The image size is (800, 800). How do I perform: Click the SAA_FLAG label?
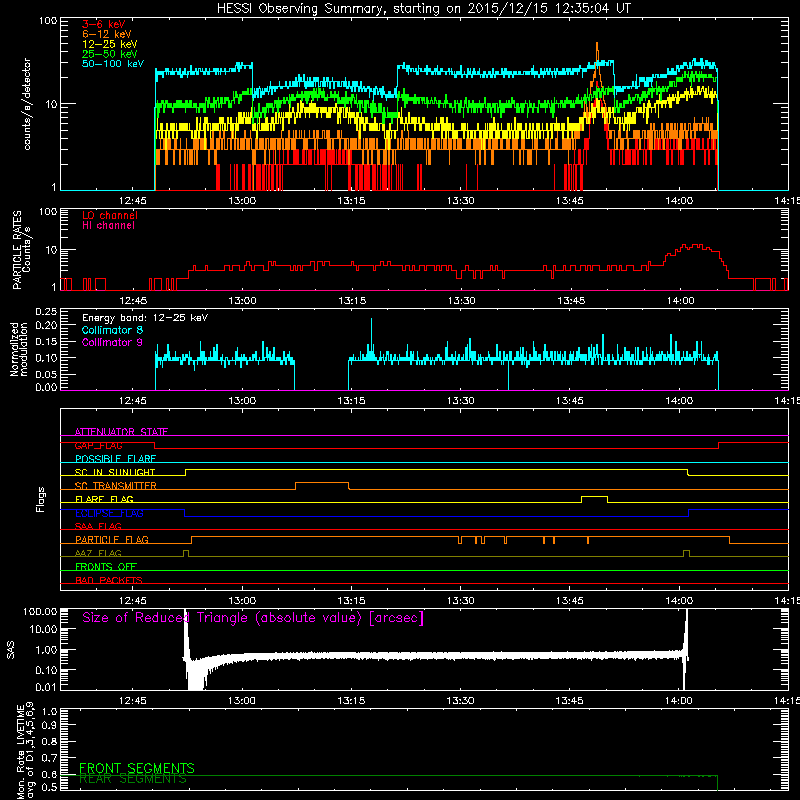click(98, 526)
